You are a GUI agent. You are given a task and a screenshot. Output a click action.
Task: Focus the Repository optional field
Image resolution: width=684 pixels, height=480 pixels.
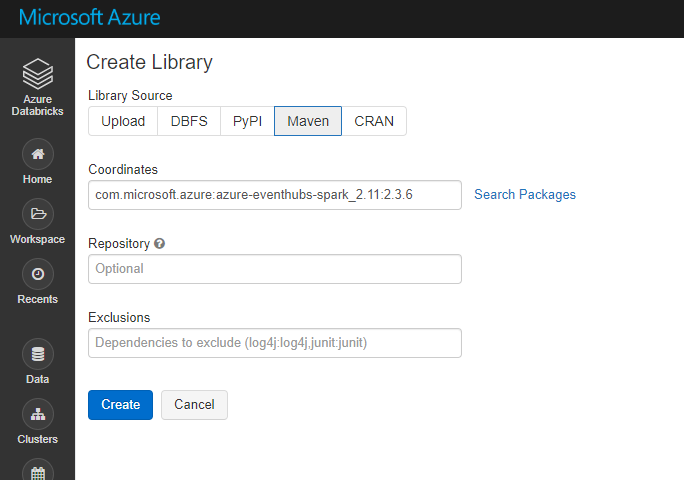coord(275,269)
